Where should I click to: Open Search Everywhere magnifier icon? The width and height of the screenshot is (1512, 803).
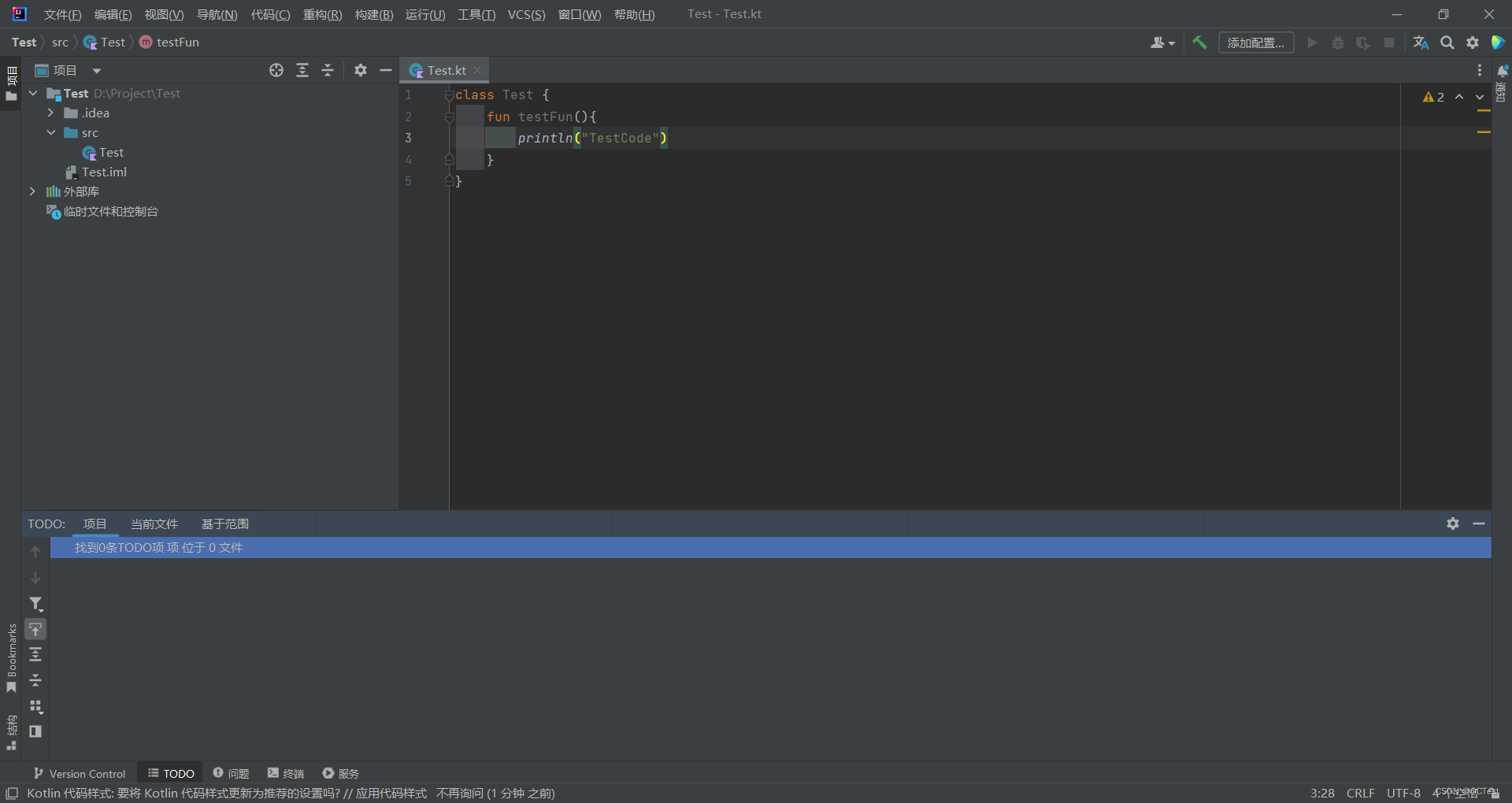point(1447,43)
